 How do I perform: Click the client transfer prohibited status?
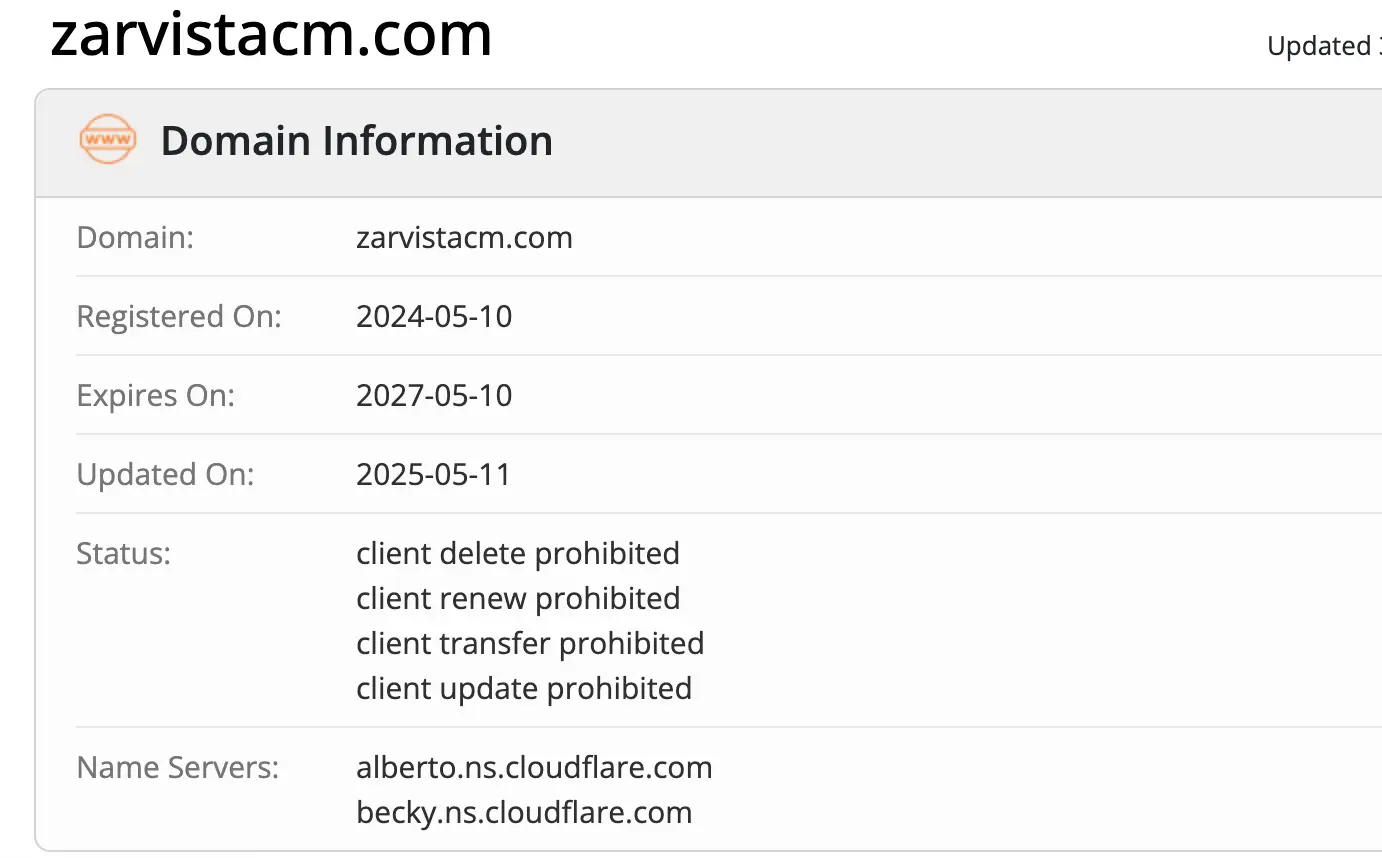pyautogui.click(x=529, y=643)
